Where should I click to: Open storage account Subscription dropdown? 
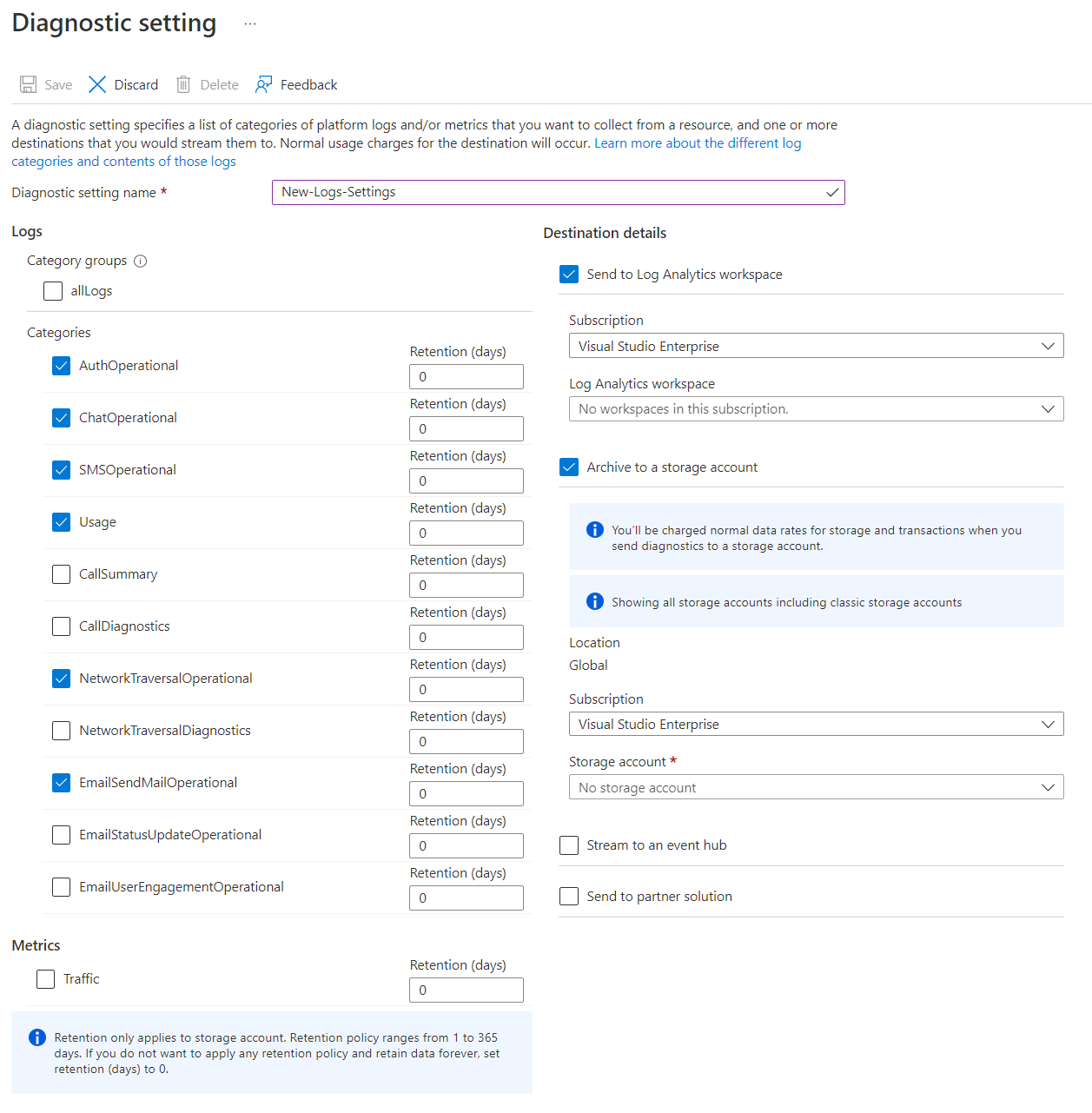[816, 724]
